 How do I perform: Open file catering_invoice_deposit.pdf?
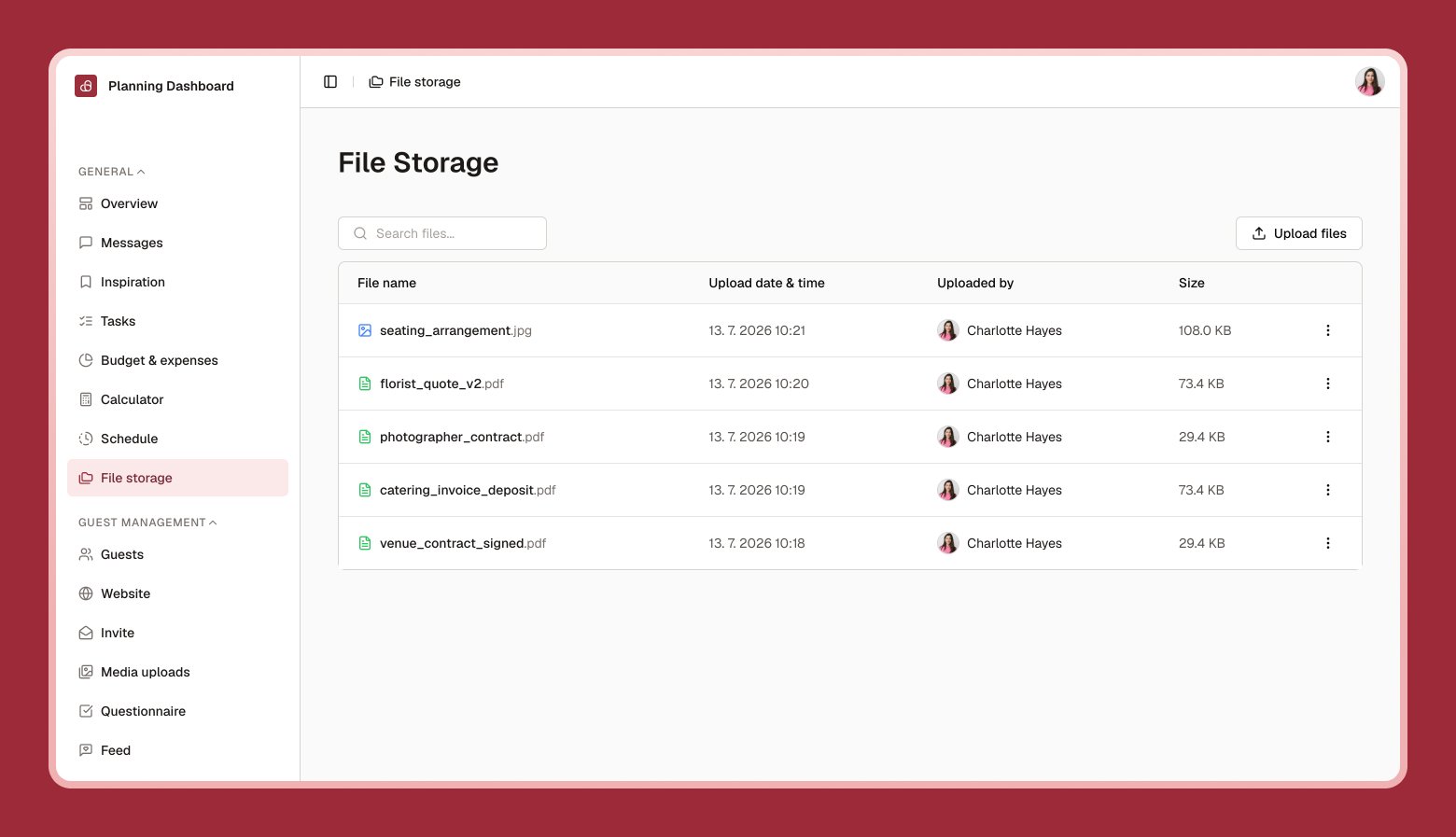(x=468, y=490)
